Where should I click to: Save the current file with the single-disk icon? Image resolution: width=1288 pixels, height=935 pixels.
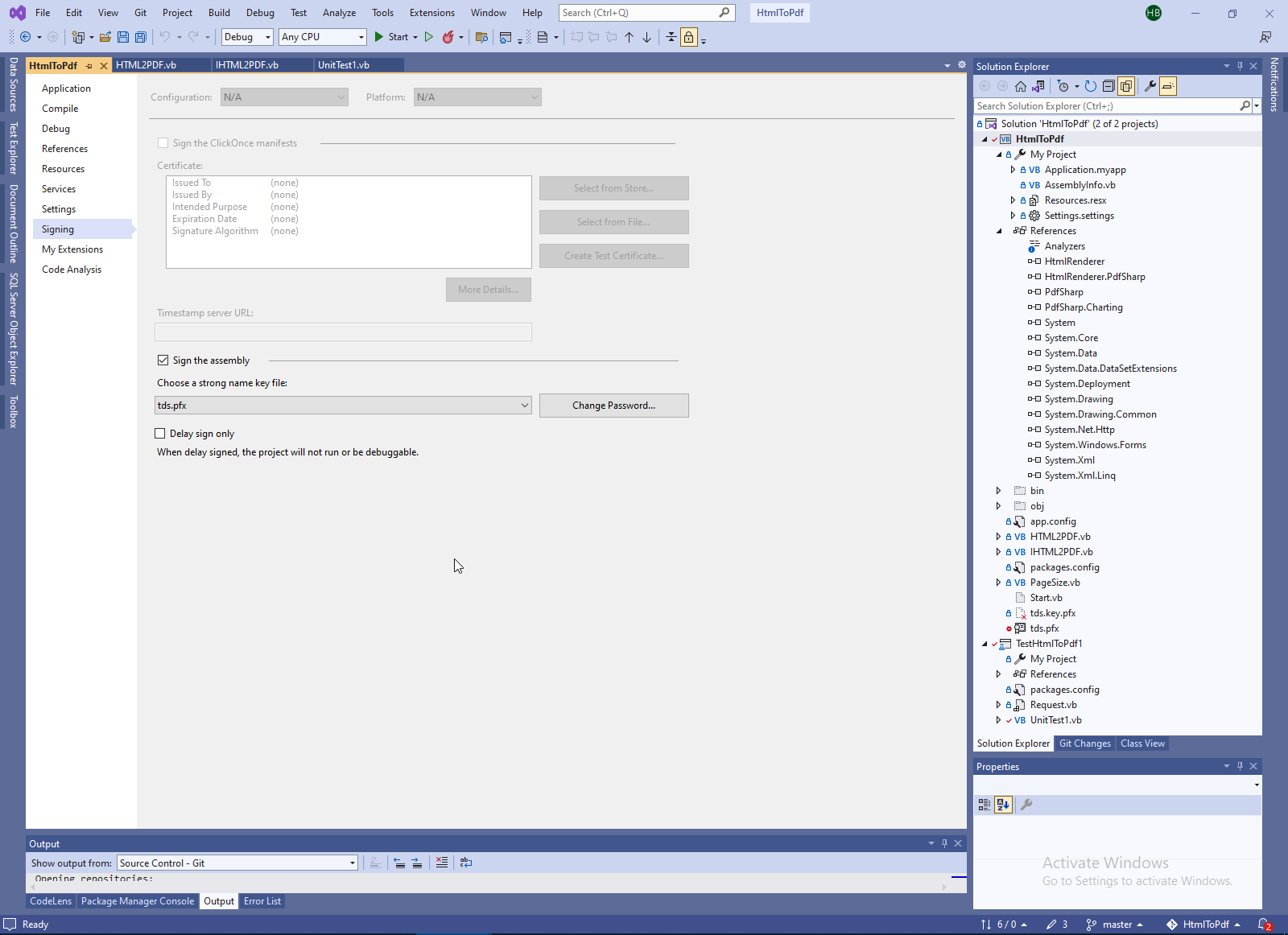(x=123, y=37)
